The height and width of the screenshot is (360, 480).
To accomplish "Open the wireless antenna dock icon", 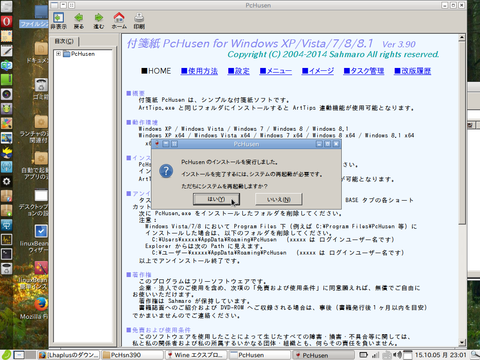I will [6, 167].
